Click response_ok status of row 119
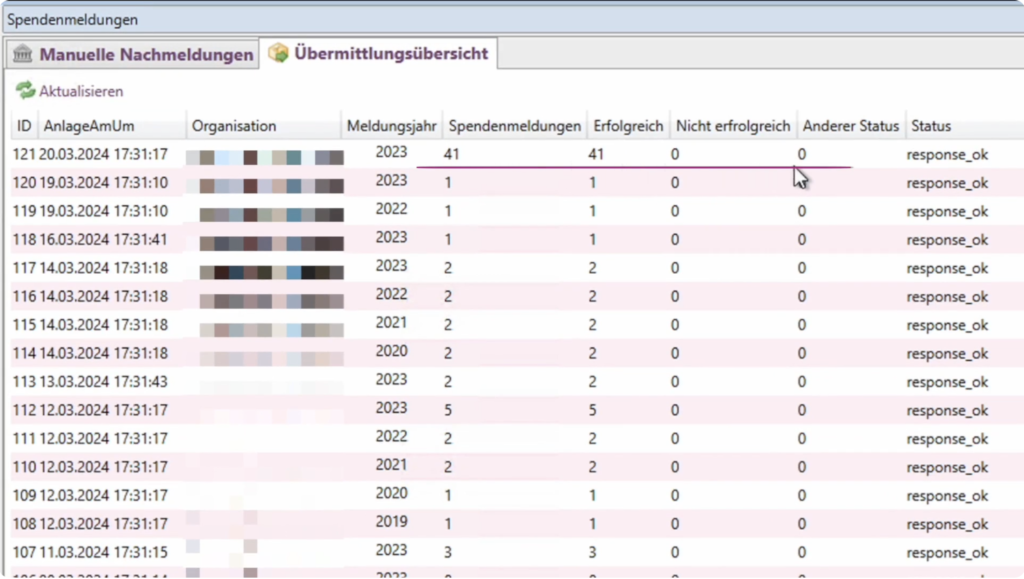Viewport: 1024px width, 579px height. click(947, 211)
